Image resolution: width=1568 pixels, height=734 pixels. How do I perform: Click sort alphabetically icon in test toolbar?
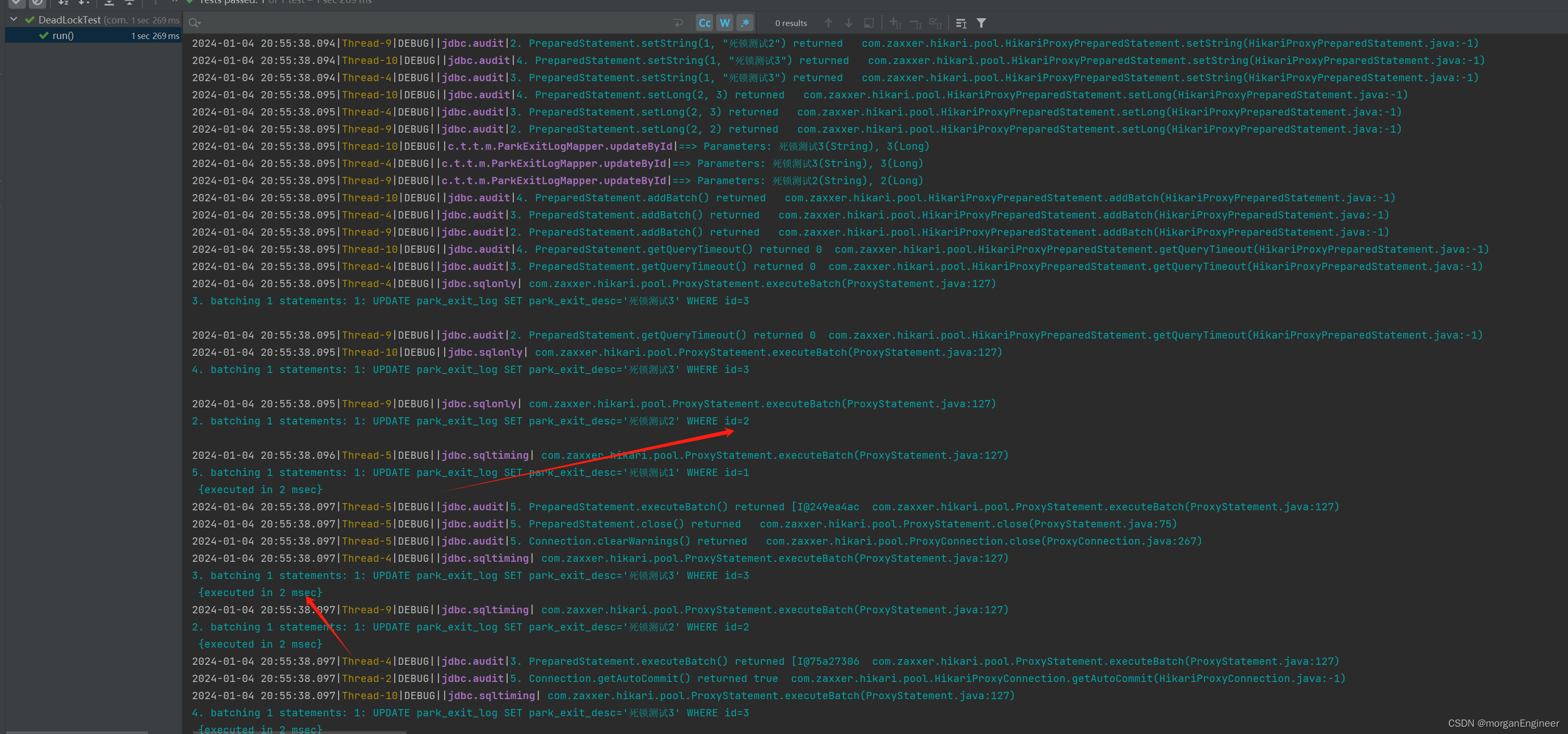63,3
